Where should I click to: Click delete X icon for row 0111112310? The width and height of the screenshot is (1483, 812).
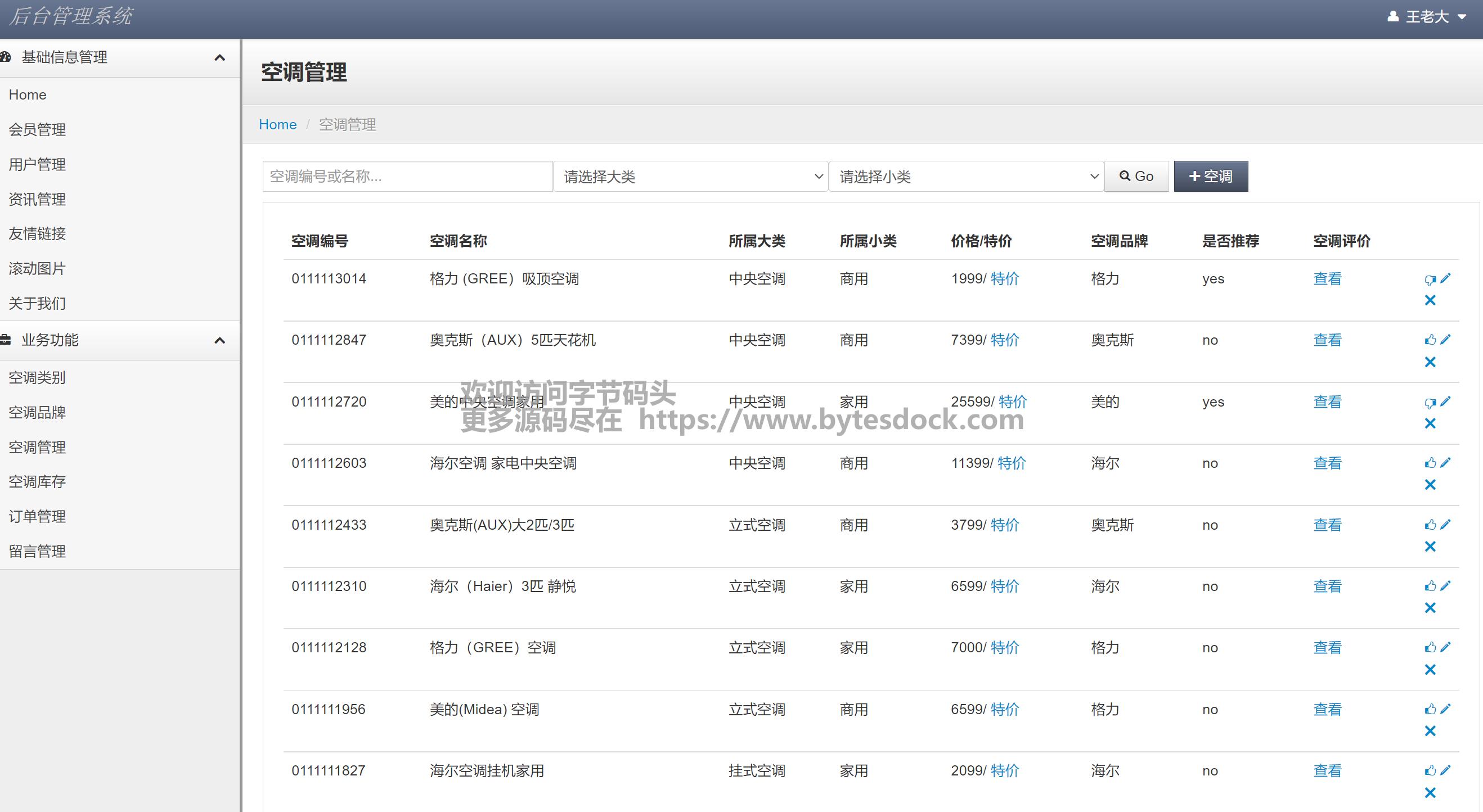pos(1430,608)
